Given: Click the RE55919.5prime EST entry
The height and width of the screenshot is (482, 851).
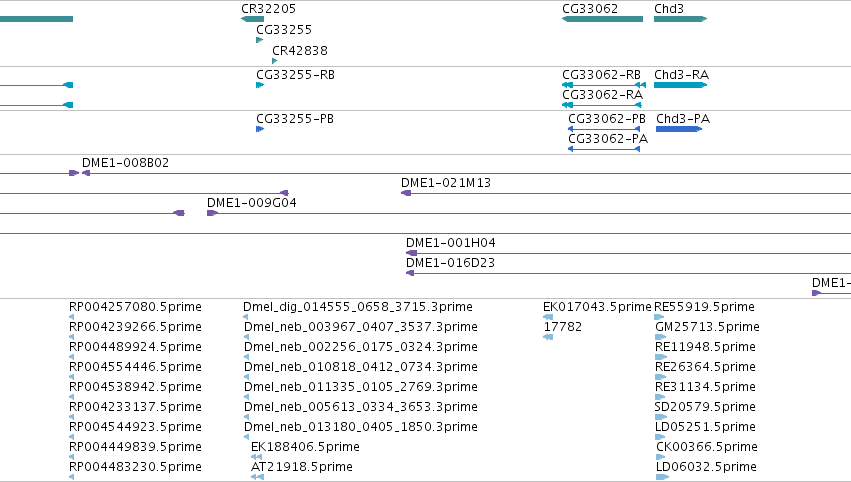Looking at the screenshot, I should (x=704, y=307).
